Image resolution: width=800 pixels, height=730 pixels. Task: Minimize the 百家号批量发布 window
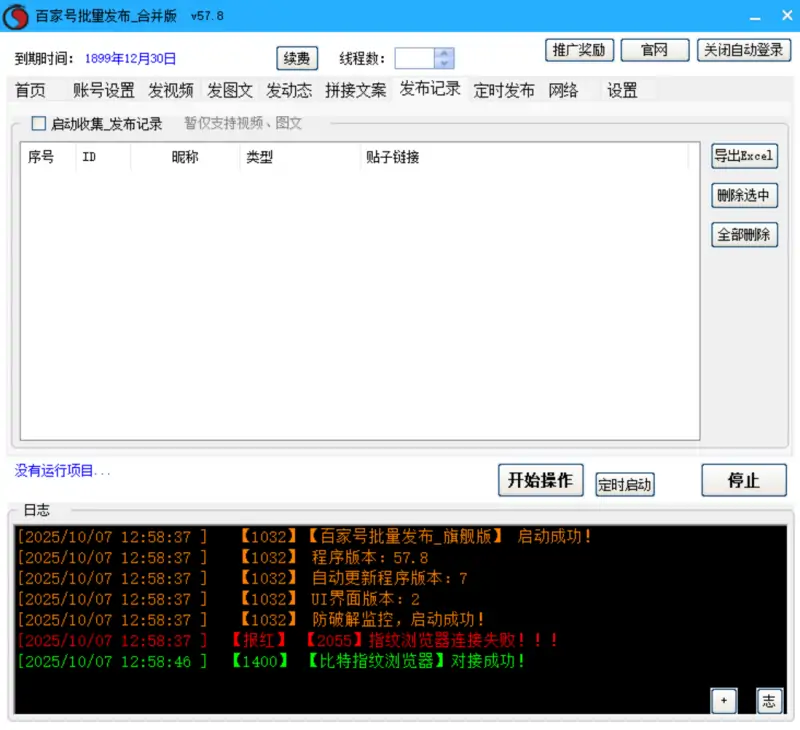pyautogui.click(x=753, y=16)
